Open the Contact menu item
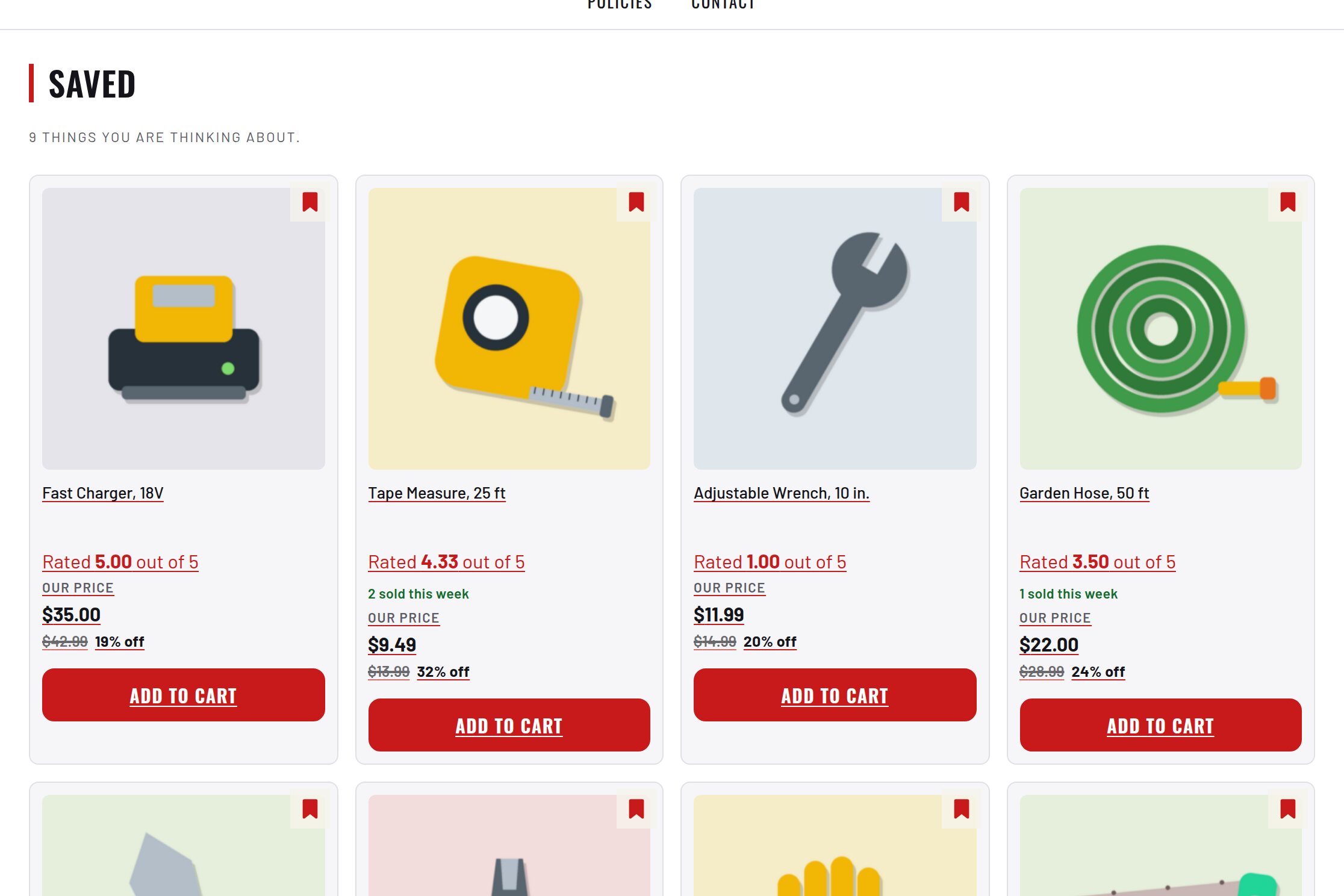This screenshot has width=1344, height=896. pos(723,5)
